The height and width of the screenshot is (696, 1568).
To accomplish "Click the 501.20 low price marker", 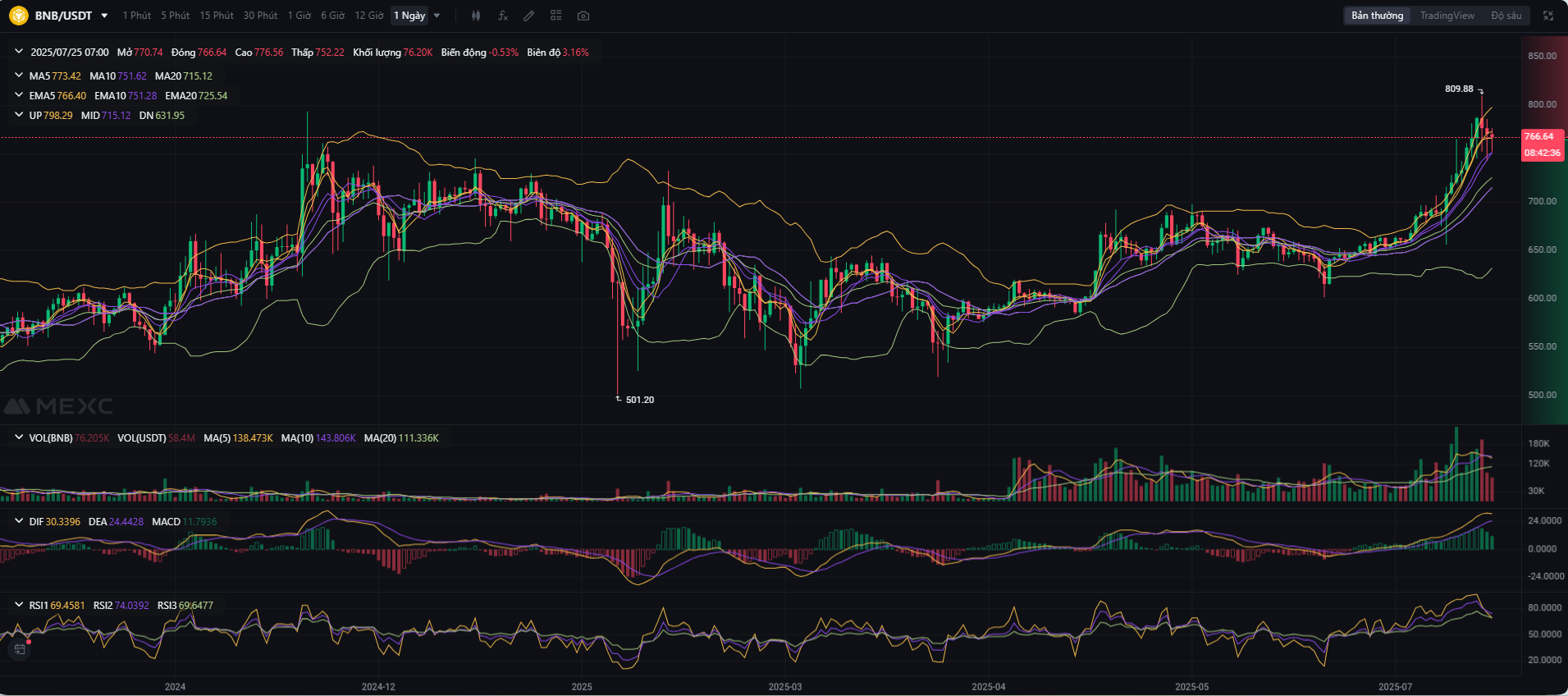I will click(640, 400).
